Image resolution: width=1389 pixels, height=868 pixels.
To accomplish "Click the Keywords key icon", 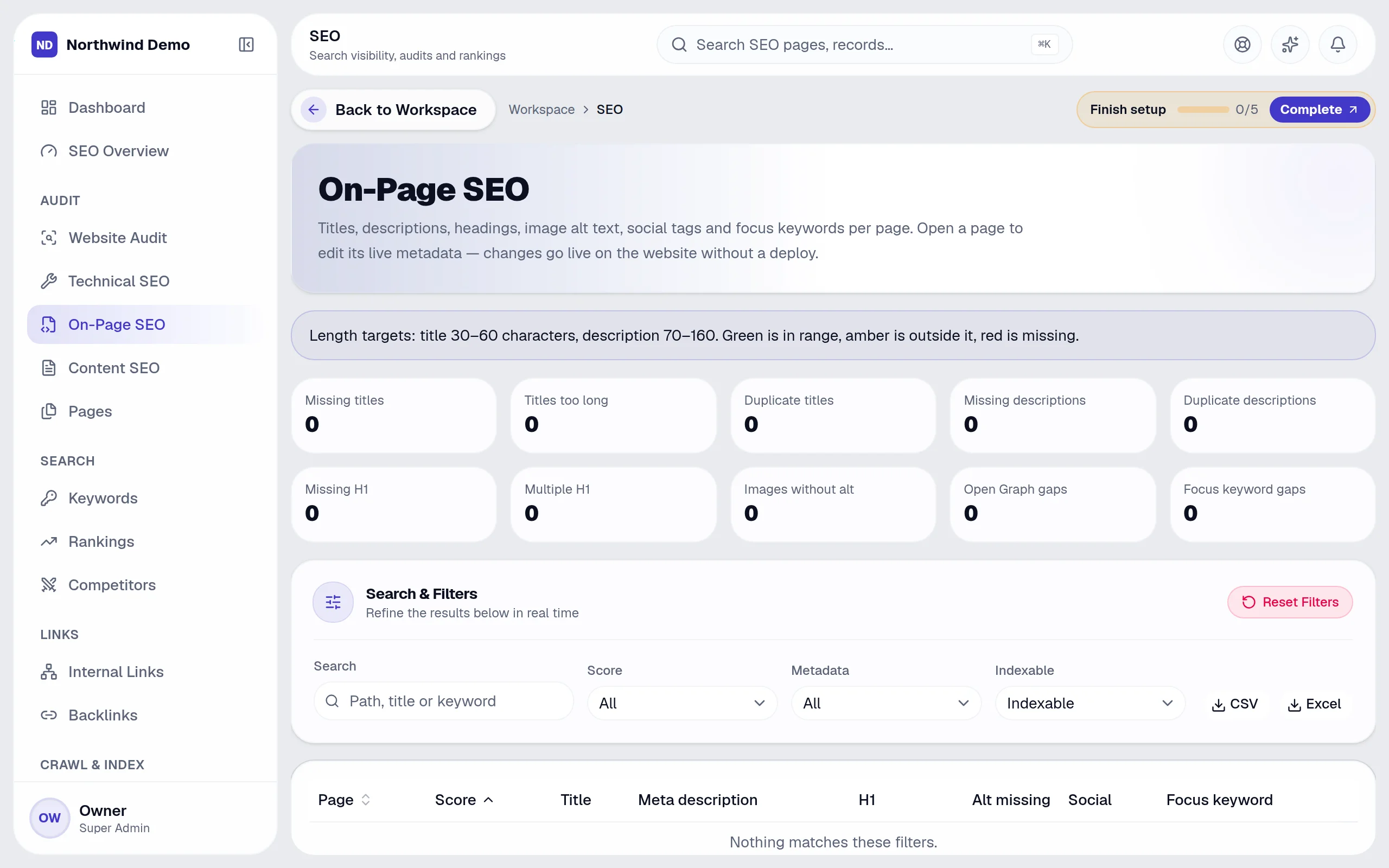I will [49, 499].
